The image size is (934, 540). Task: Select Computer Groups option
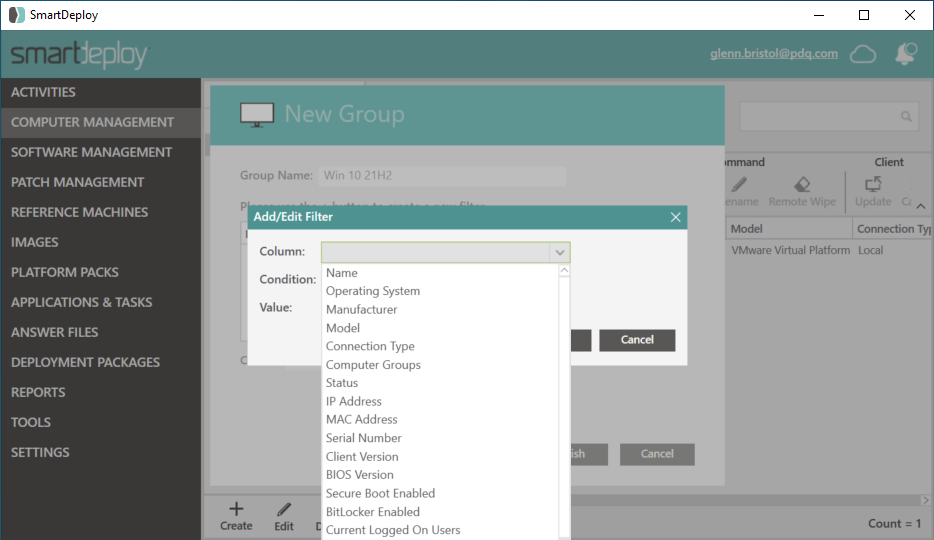[x=373, y=365]
